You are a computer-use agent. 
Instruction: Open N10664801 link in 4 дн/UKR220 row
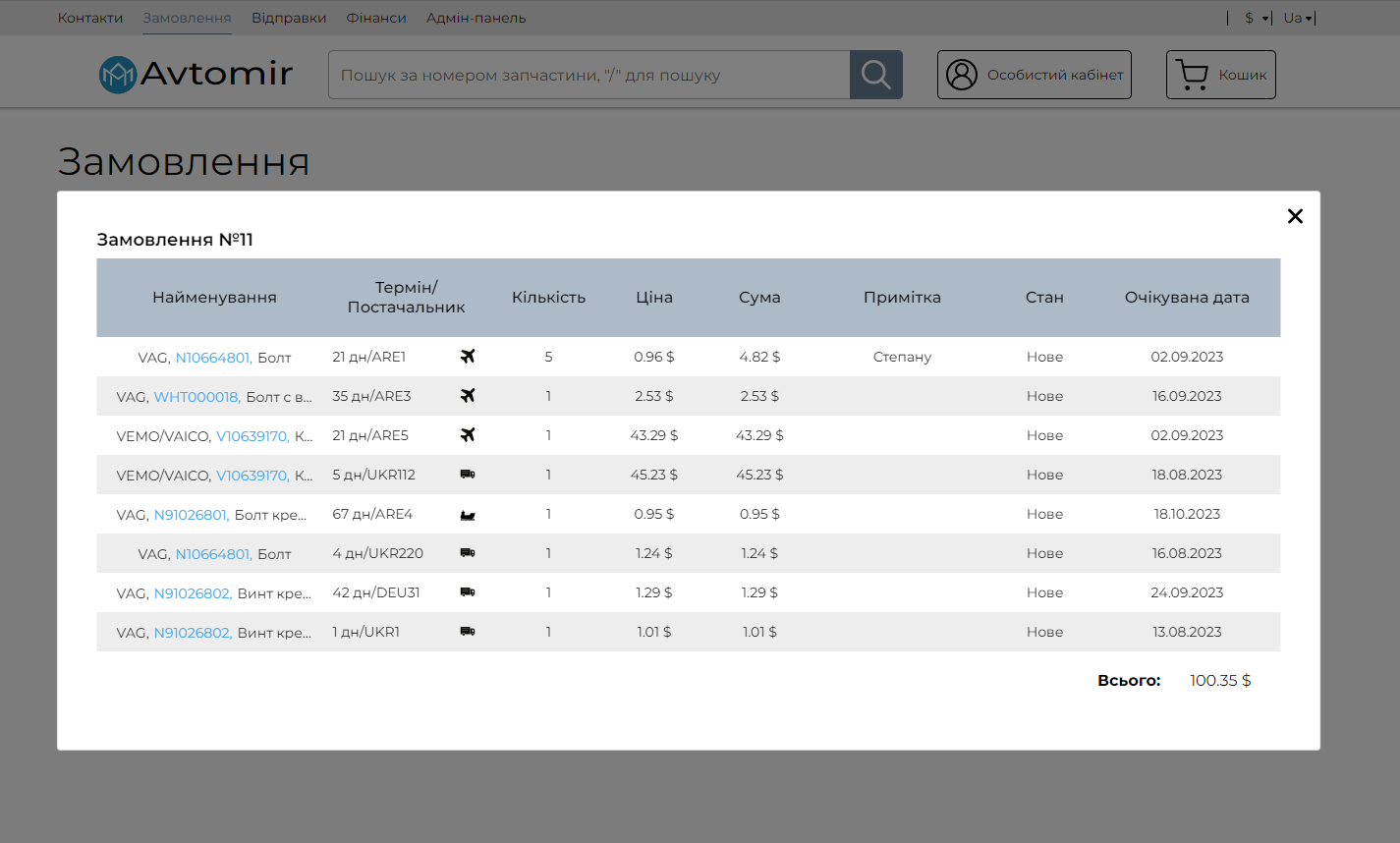coord(214,554)
